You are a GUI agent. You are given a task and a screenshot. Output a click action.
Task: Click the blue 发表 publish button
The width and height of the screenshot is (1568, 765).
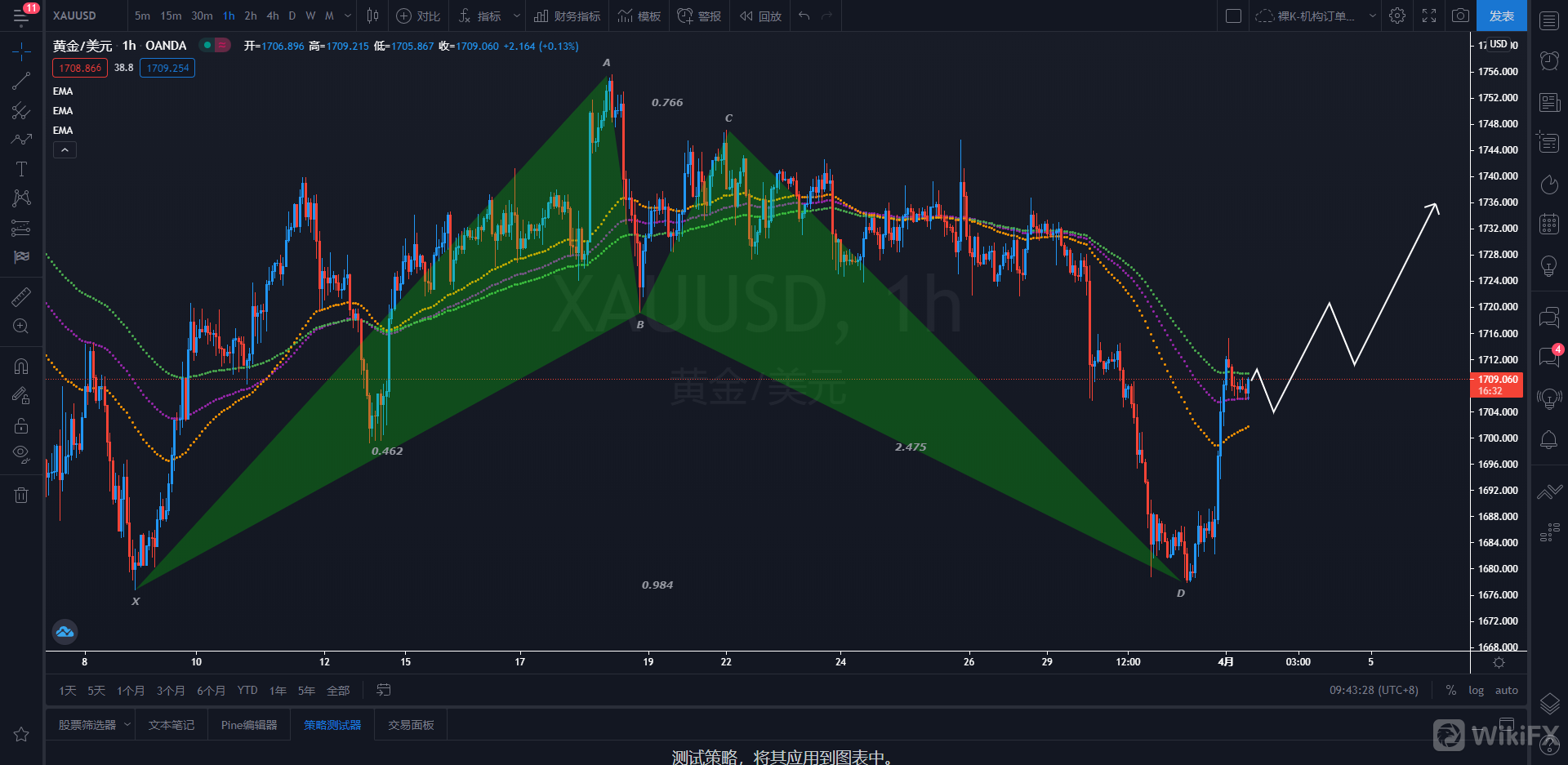[x=1501, y=16]
